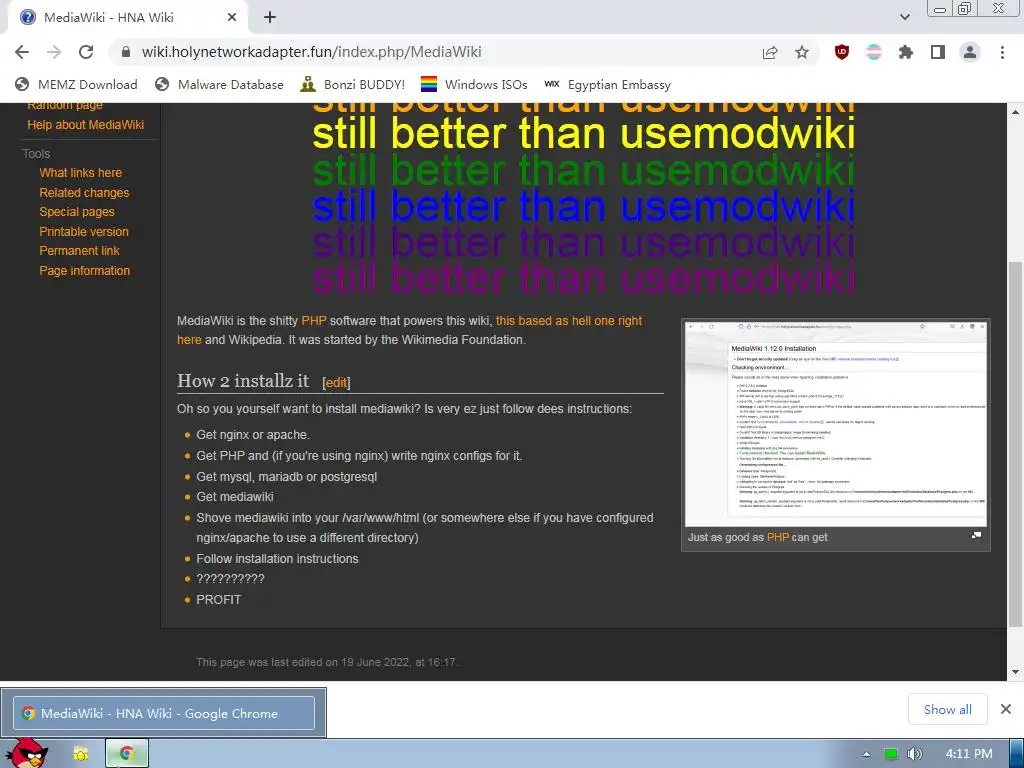Open a new tab with the plus button
The width and height of the screenshot is (1024, 768).
(x=270, y=18)
